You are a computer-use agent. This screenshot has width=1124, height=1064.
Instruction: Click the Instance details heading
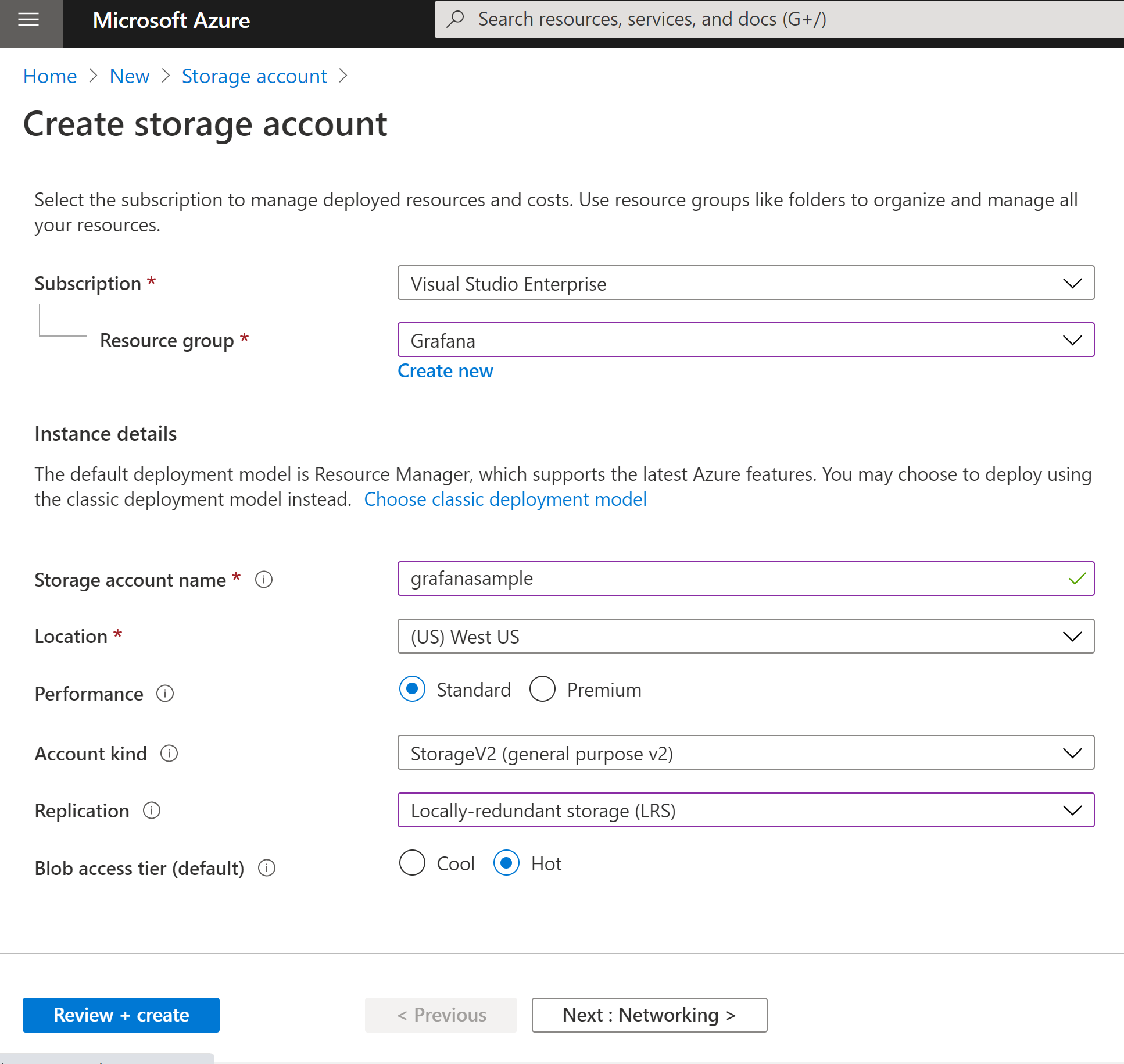click(106, 434)
